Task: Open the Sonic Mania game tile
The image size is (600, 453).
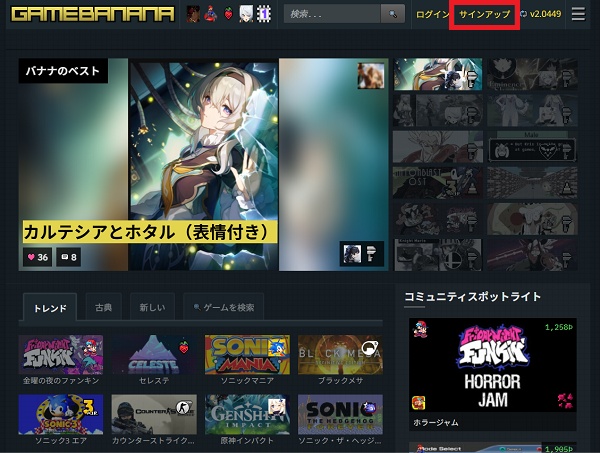Action: [x=247, y=355]
